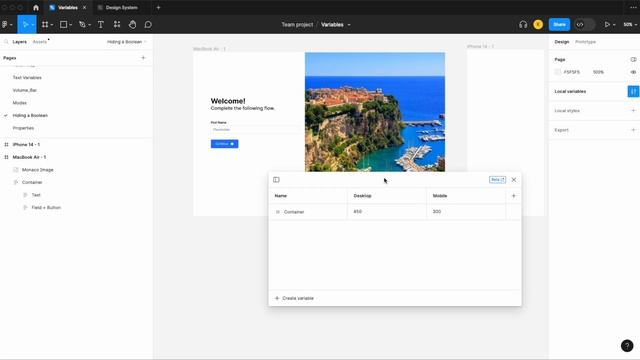Click the Share button
The height and width of the screenshot is (360, 640).
pyautogui.click(x=559, y=24)
